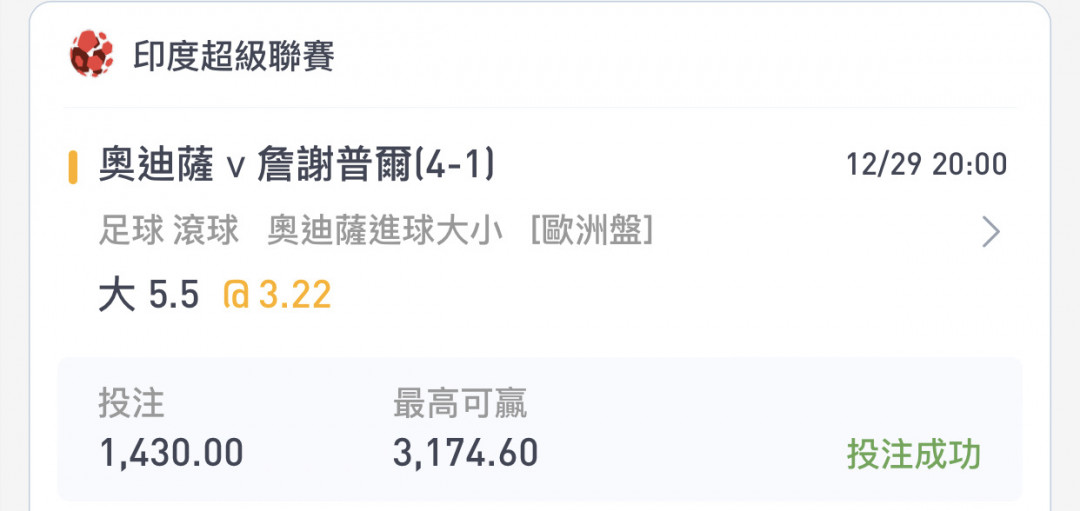Select the 3,174.60 maximum win amount
This screenshot has height=511, width=1080.
[x=466, y=453]
